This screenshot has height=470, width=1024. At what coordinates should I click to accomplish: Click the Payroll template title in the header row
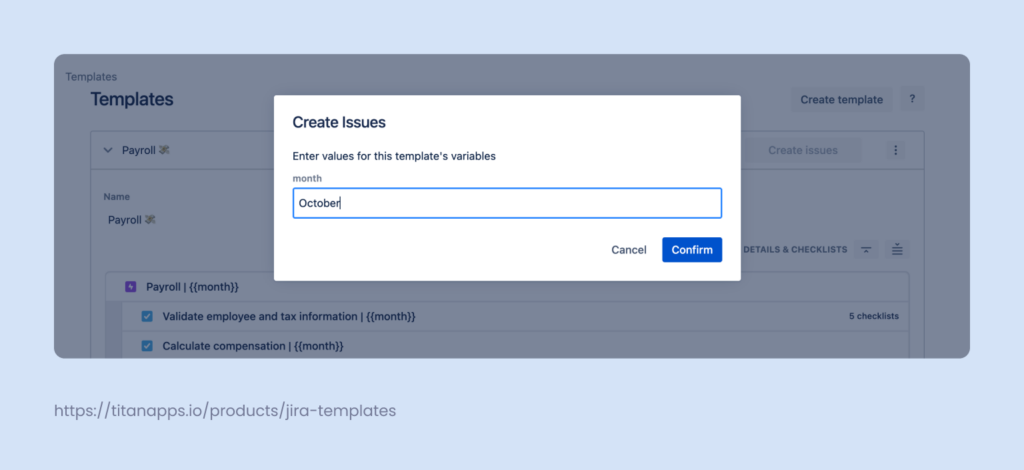(x=146, y=150)
